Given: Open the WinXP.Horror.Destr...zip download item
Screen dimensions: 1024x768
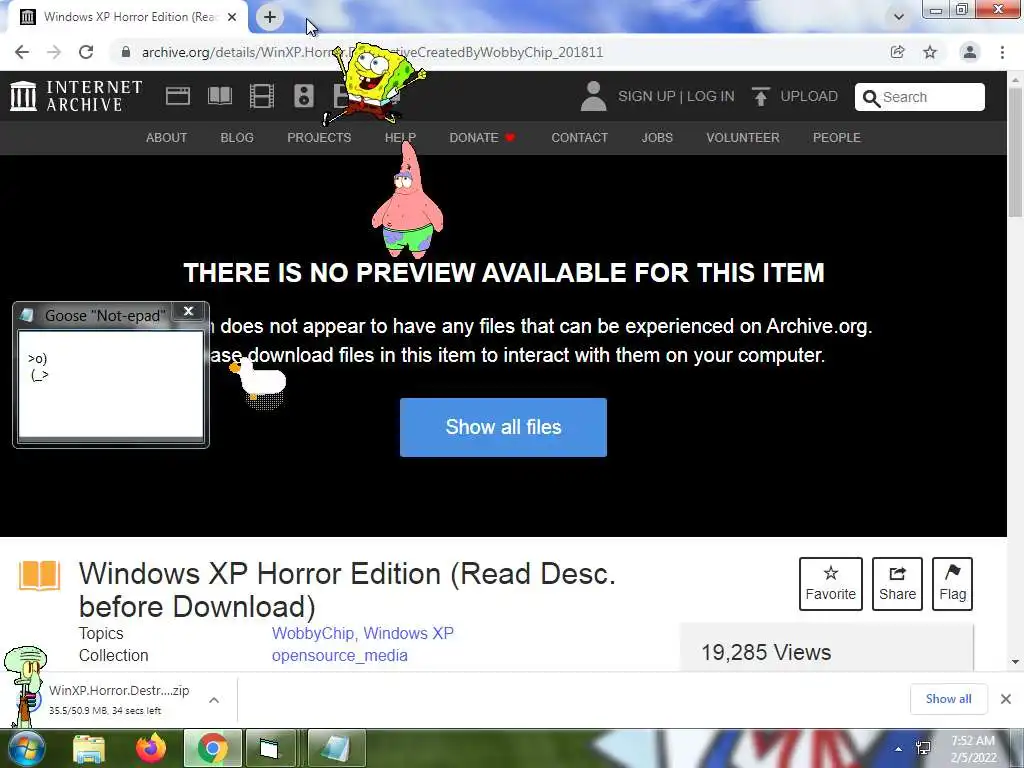Looking at the screenshot, I should [x=118, y=699].
